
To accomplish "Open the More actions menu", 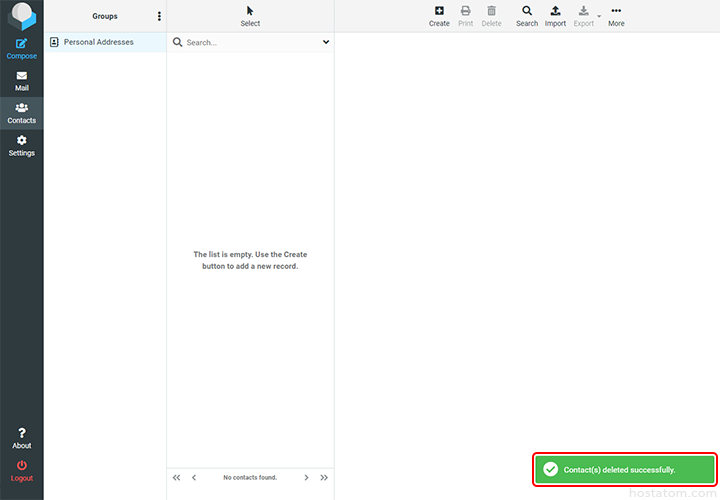I will [616, 12].
